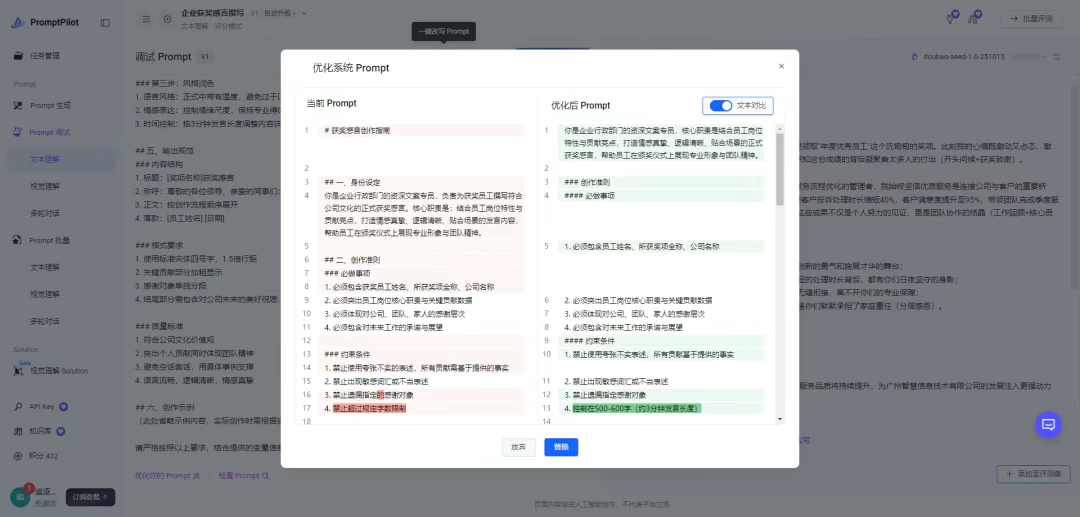The width and height of the screenshot is (1080, 517).
Task: Toggle the 文本对比 switch off
Action: point(720,105)
